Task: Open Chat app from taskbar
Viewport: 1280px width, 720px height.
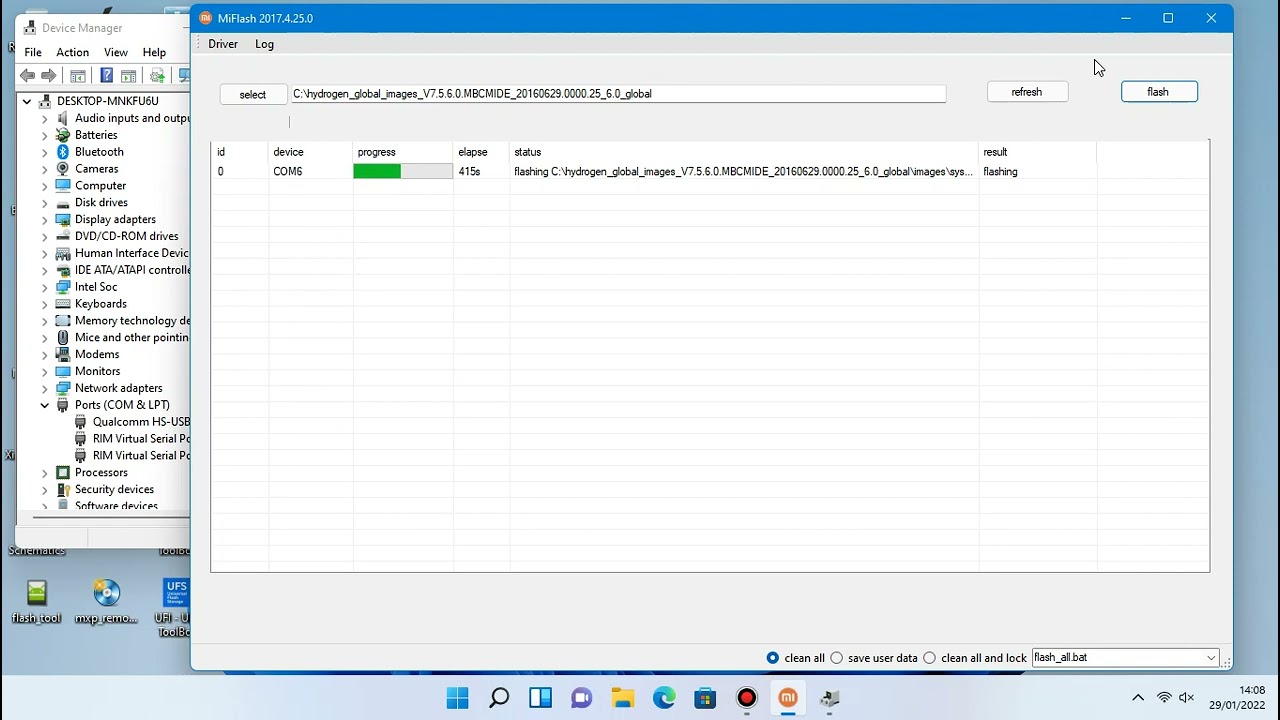Action: coord(582,698)
